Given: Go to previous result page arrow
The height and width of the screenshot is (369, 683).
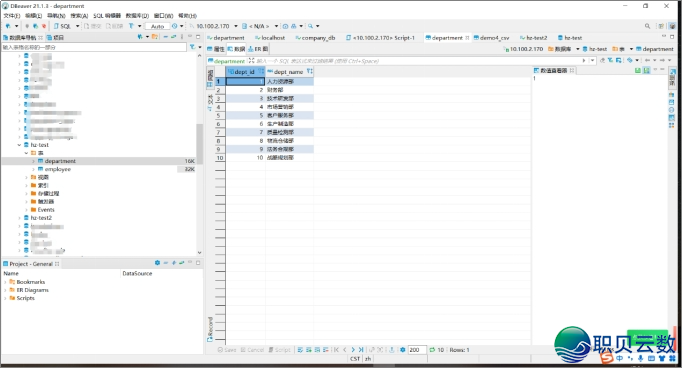Looking at the screenshot, I should [345, 350].
